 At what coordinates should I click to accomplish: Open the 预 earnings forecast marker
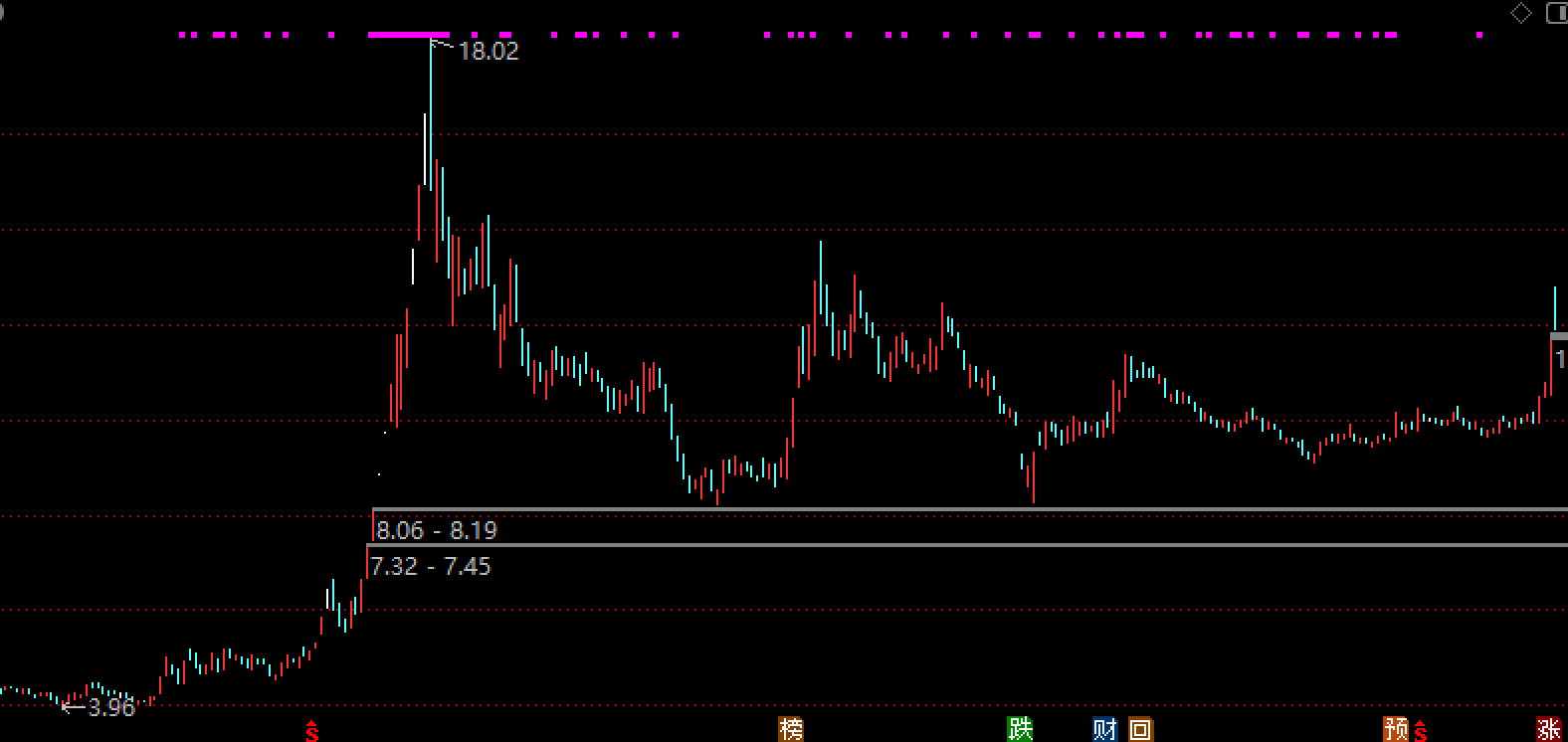(1396, 729)
